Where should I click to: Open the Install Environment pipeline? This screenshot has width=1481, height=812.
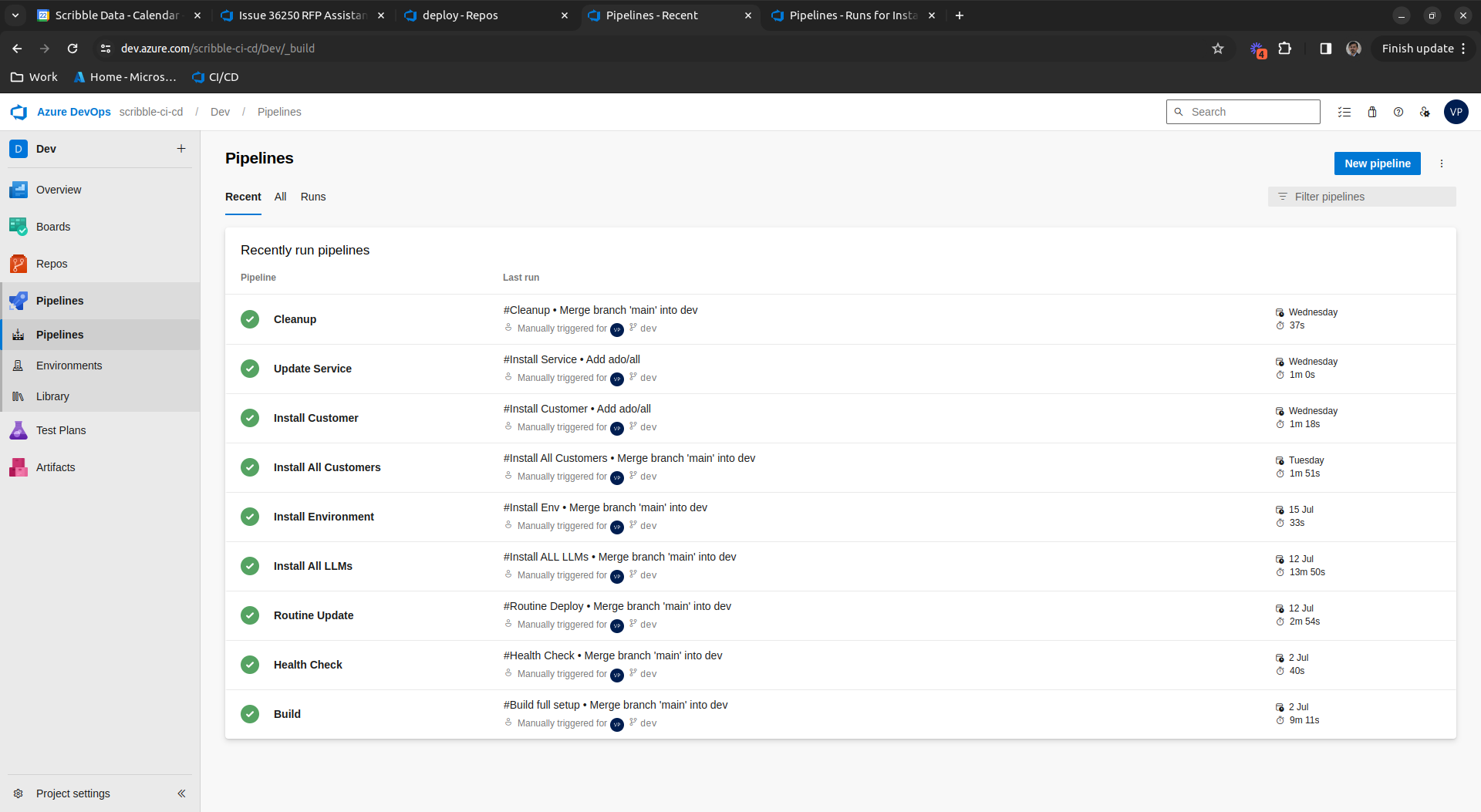324,517
